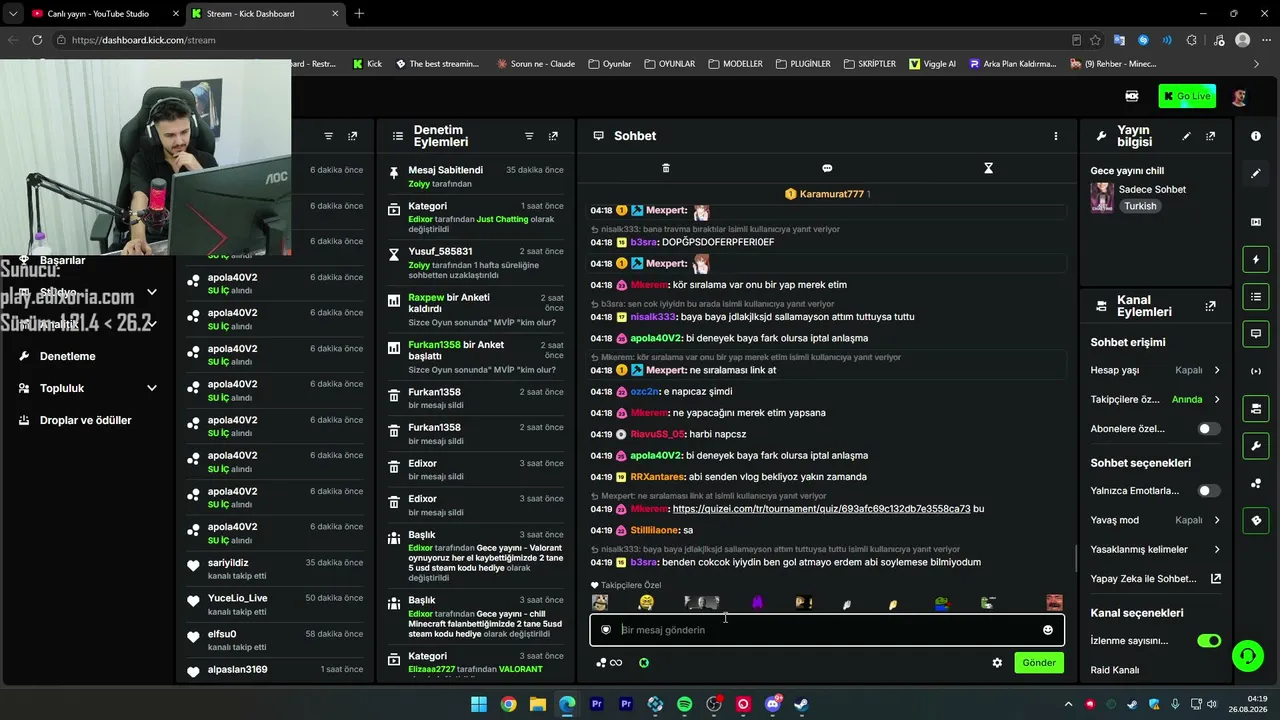Open the filter icon in the activity feed header
Screen dimensions: 1280x720
(x=328, y=136)
